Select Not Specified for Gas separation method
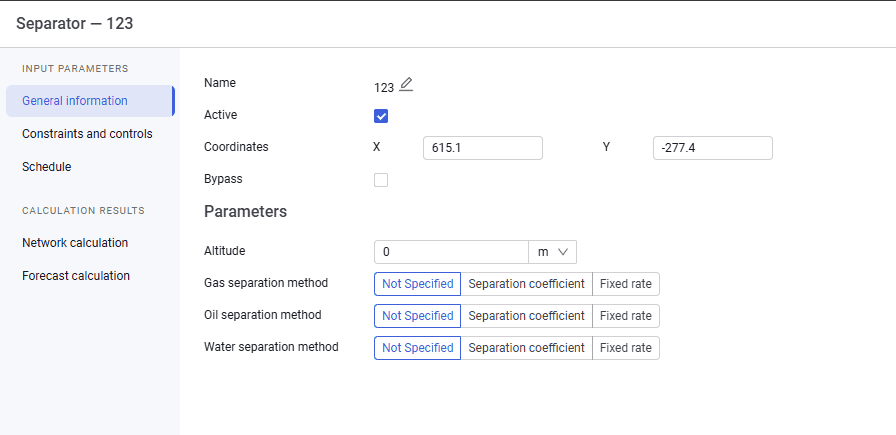896x435 pixels. pyautogui.click(x=418, y=284)
